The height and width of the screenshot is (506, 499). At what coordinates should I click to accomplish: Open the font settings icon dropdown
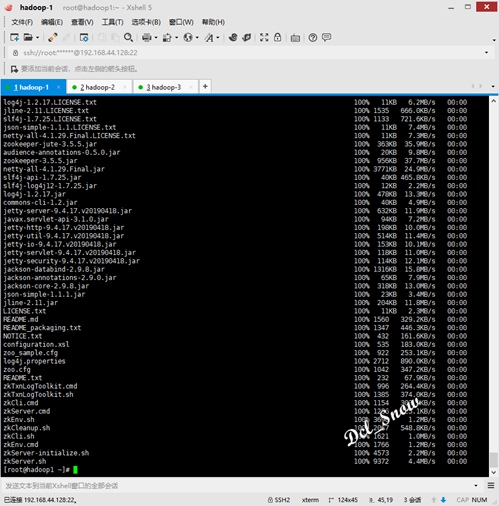218,38
